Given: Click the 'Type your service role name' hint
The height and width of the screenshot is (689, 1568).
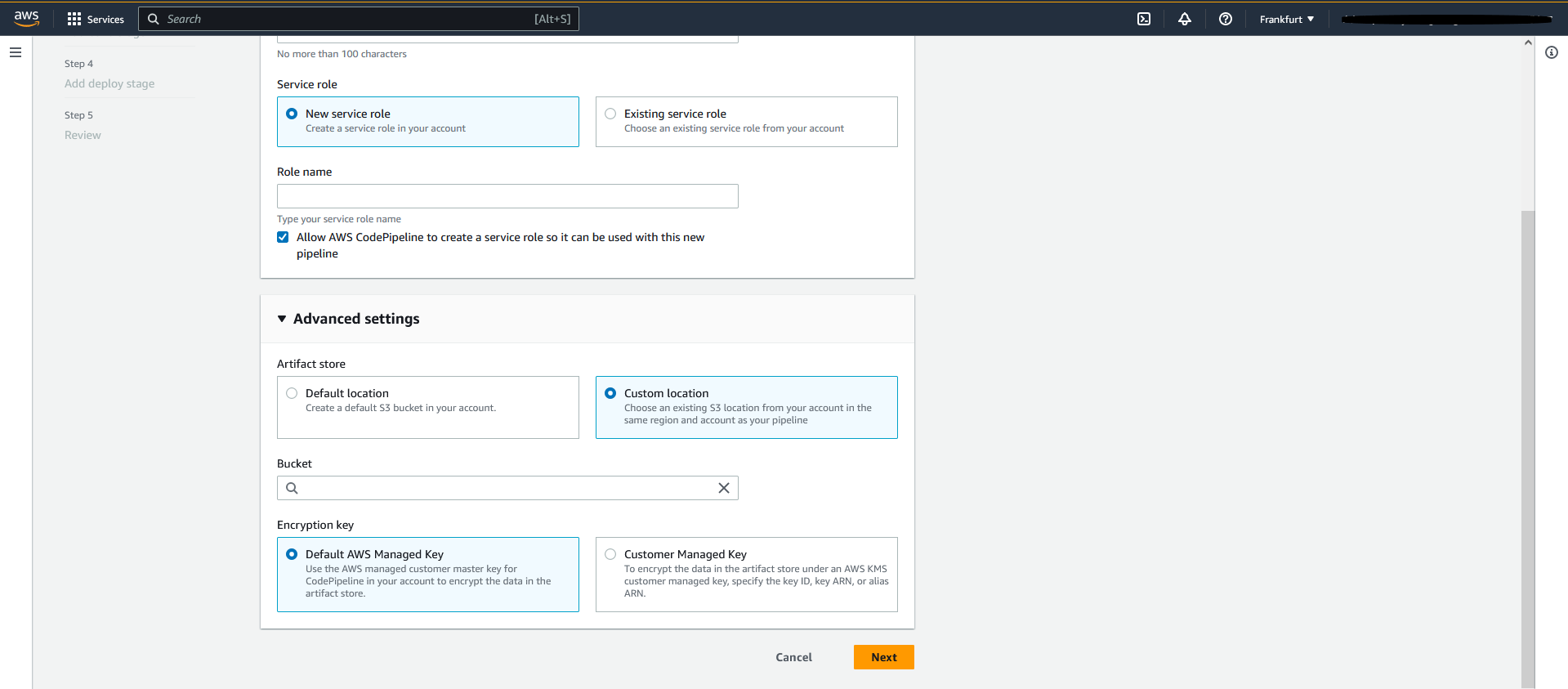Looking at the screenshot, I should [x=339, y=219].
